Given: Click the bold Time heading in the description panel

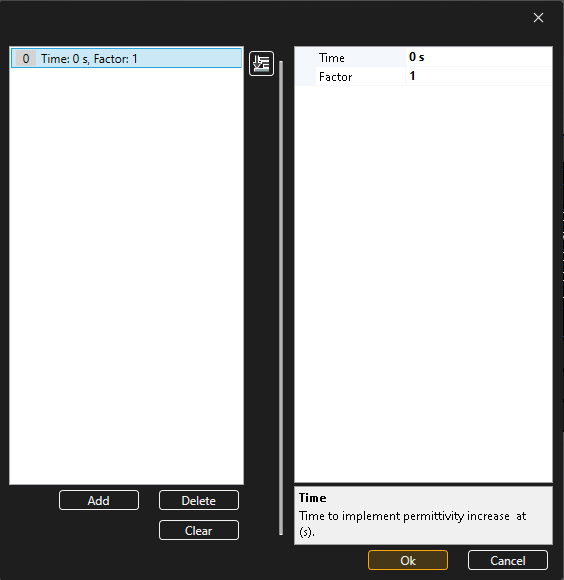Looking at the screenshot, I should click(x=313, y=498).
